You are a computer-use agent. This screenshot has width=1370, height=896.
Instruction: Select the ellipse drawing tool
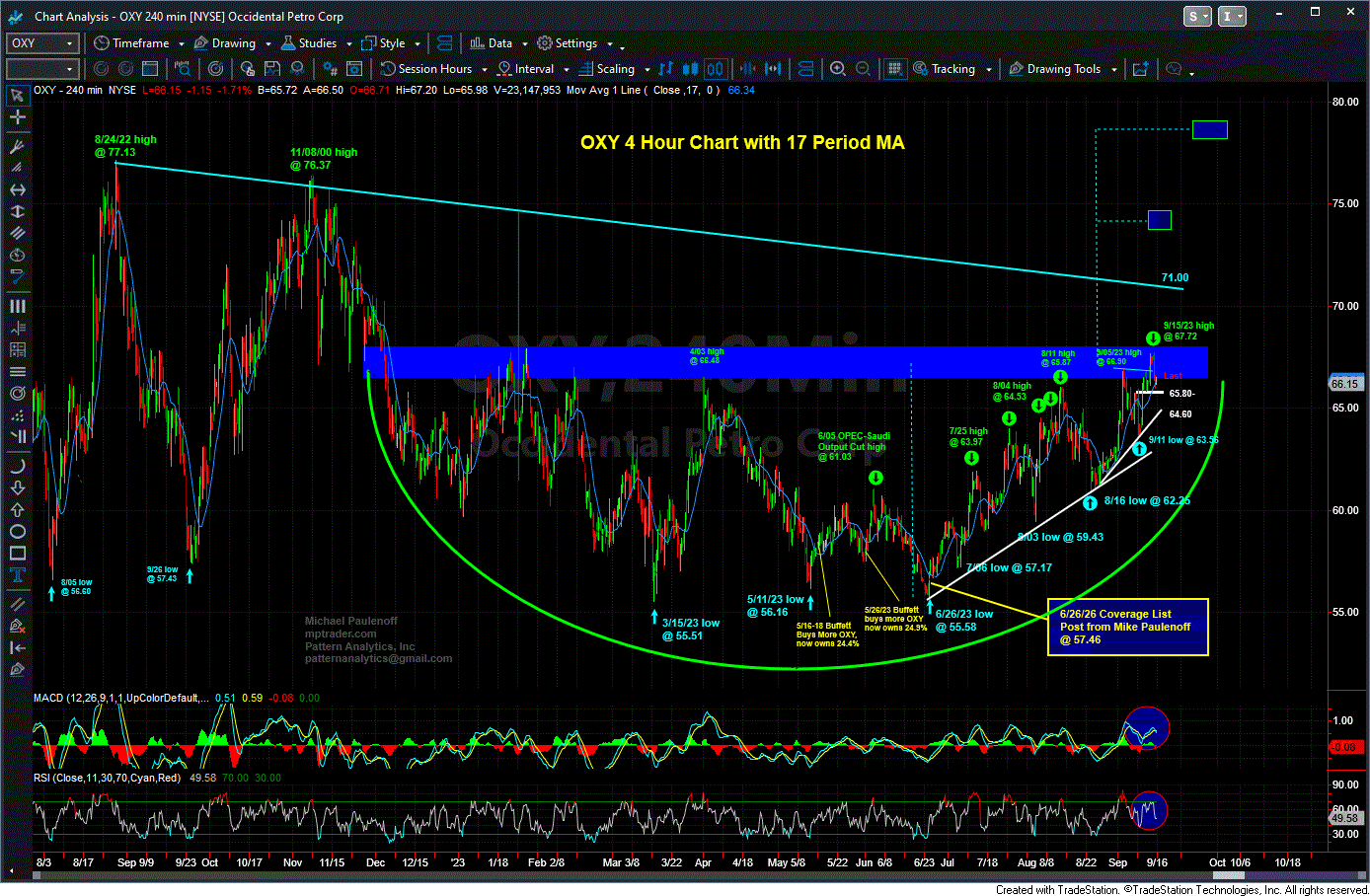point(17,532)
